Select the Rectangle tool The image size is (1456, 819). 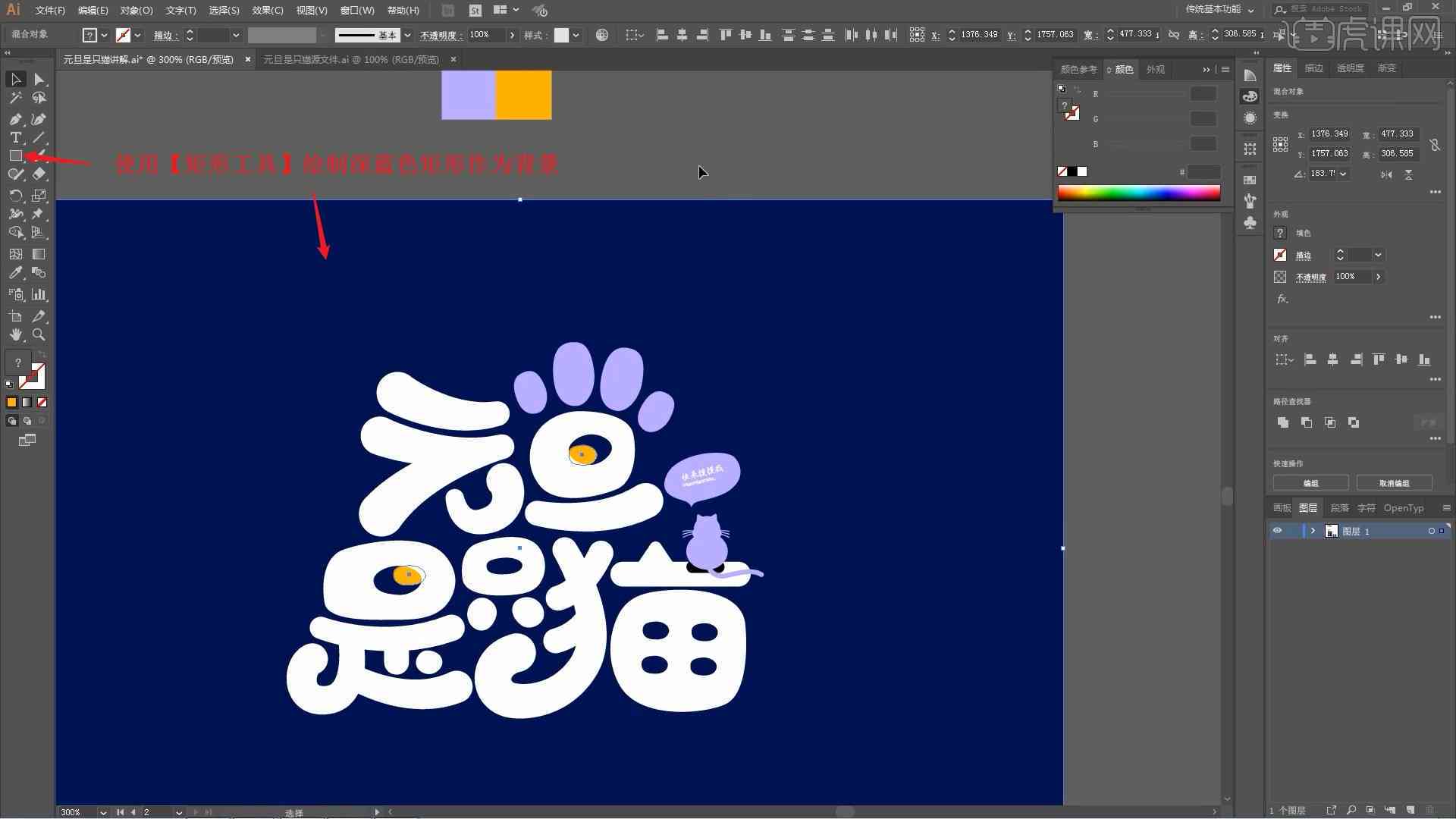tap(15, 156)
